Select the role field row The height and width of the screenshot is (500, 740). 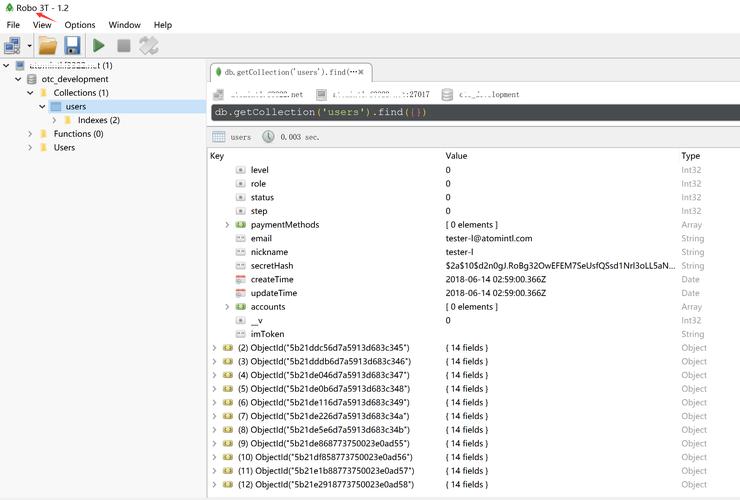pyautogui.click(x=473, y=184)
